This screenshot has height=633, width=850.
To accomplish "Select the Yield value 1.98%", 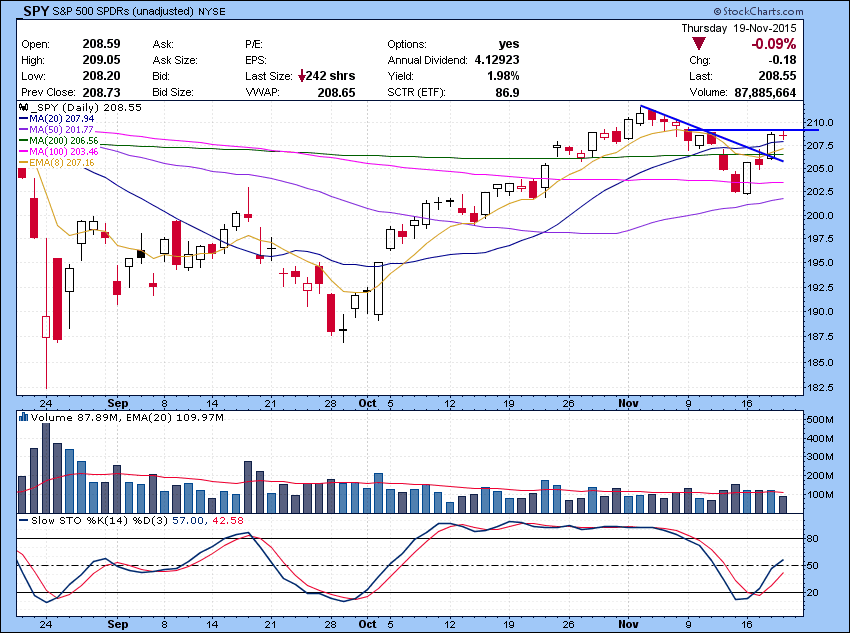I will click(503, 76).
